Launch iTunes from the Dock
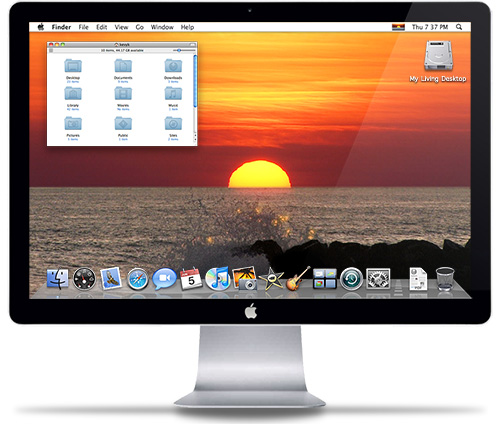The height and width of the screenshot is (424, 500). click(218, 278)
